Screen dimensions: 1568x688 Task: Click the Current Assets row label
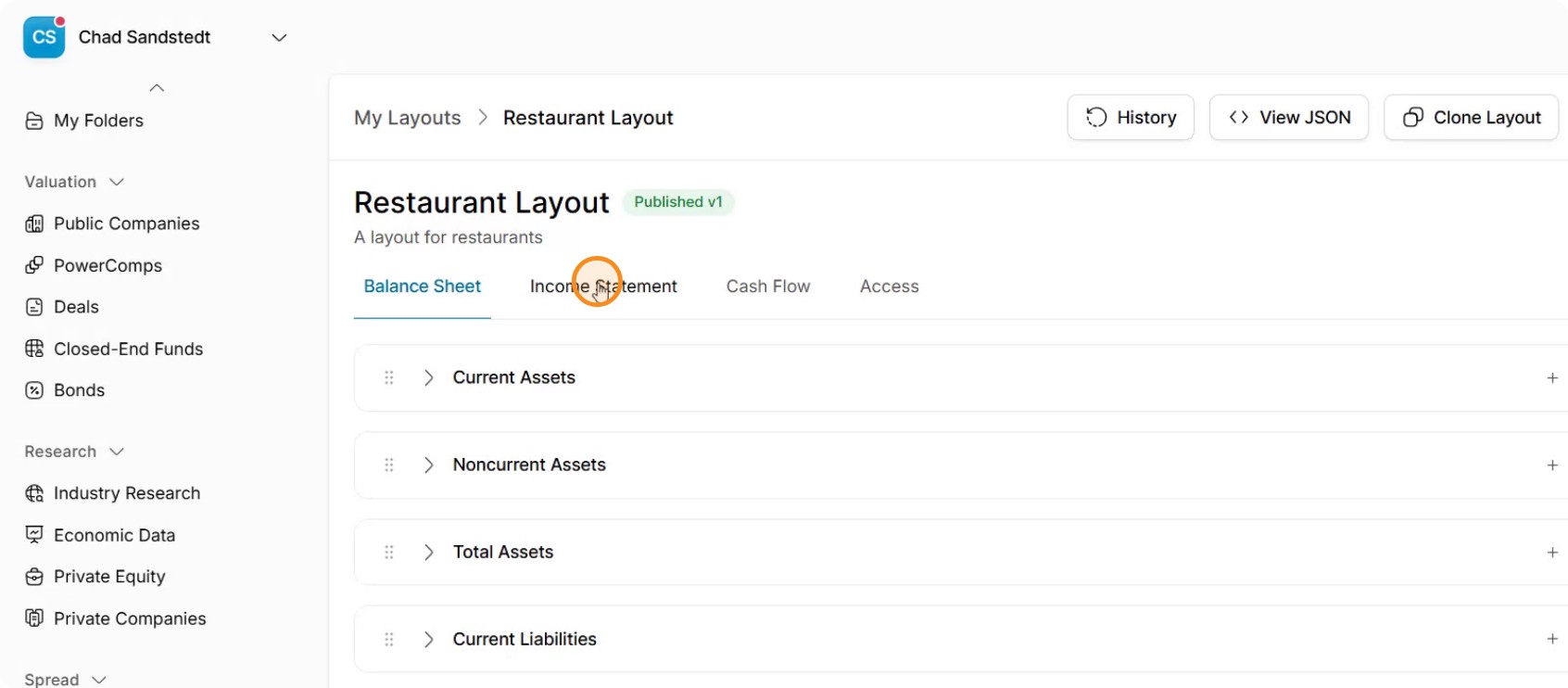pos(513,377)
